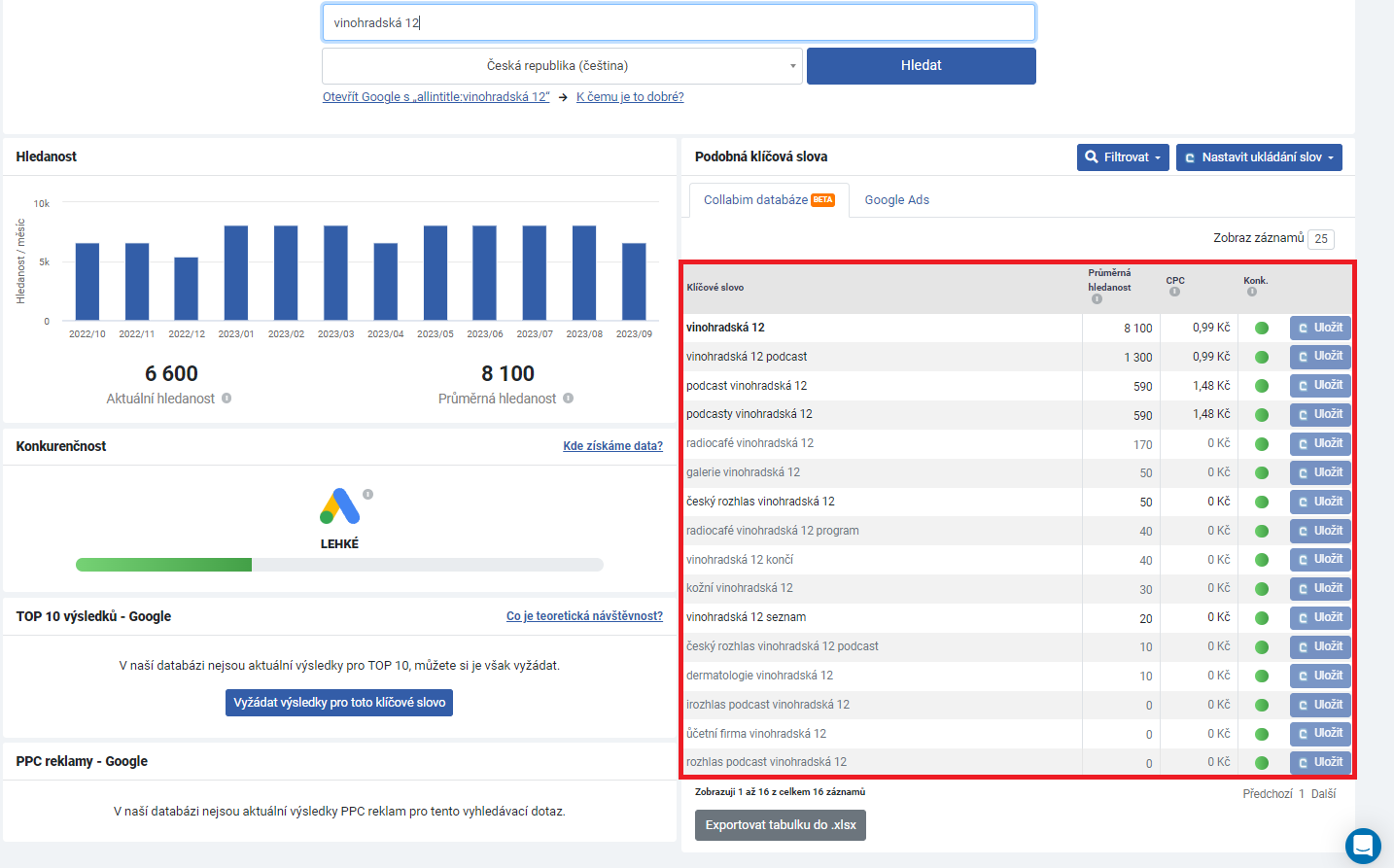Click search volume 8 100 in first row

[x=1138, y=329]
